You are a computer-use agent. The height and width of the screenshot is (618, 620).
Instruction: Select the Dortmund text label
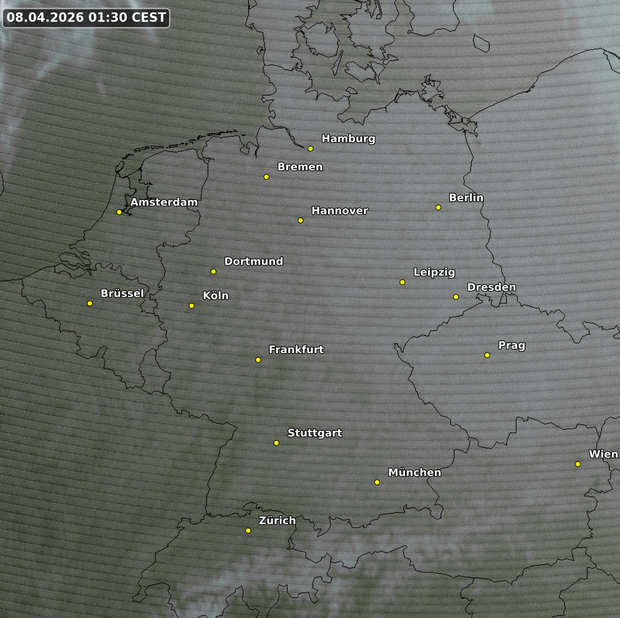point(253,261)
